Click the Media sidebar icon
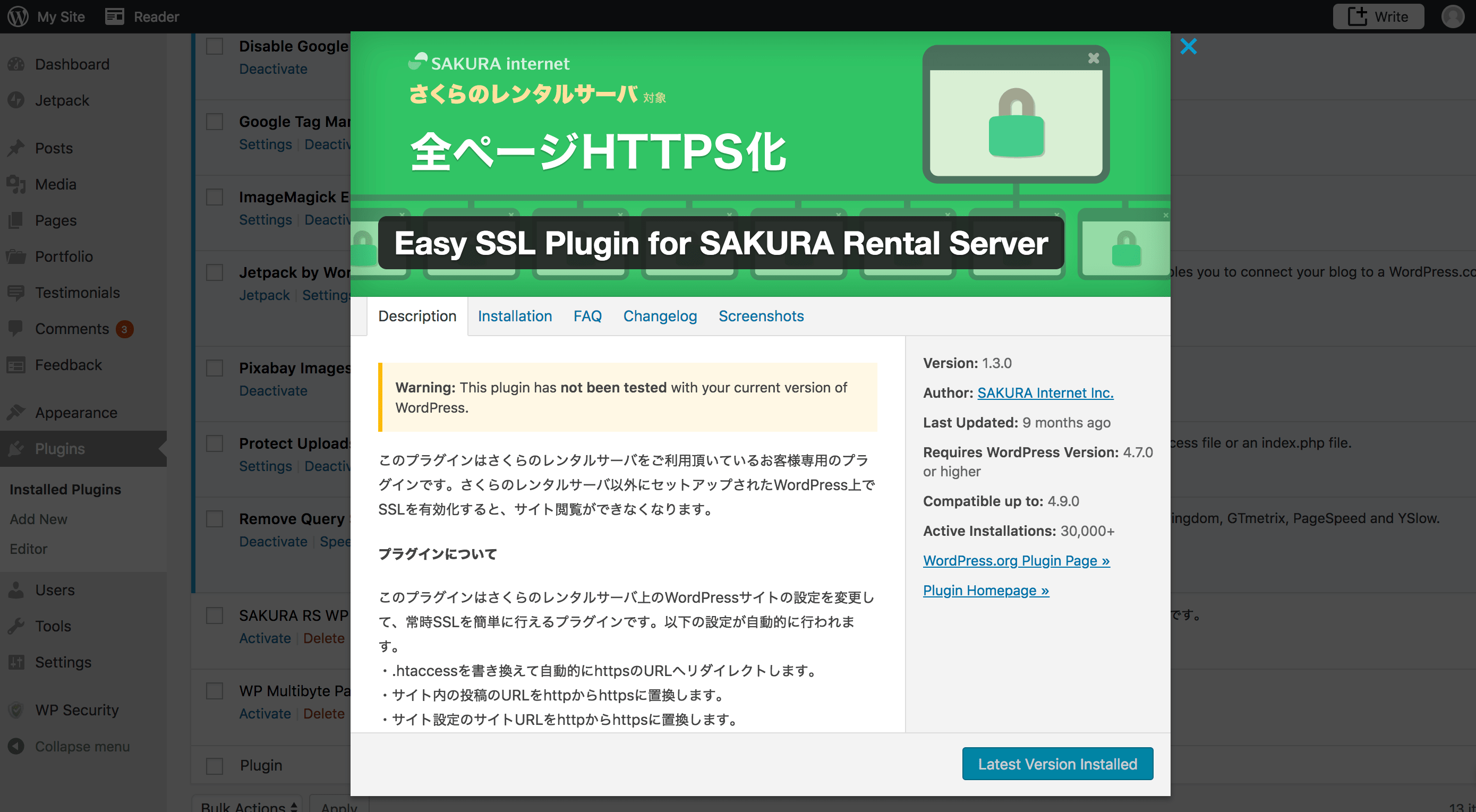Image resolution: width=1476 pixels, height=812 pixels. (x=16, y=184)
